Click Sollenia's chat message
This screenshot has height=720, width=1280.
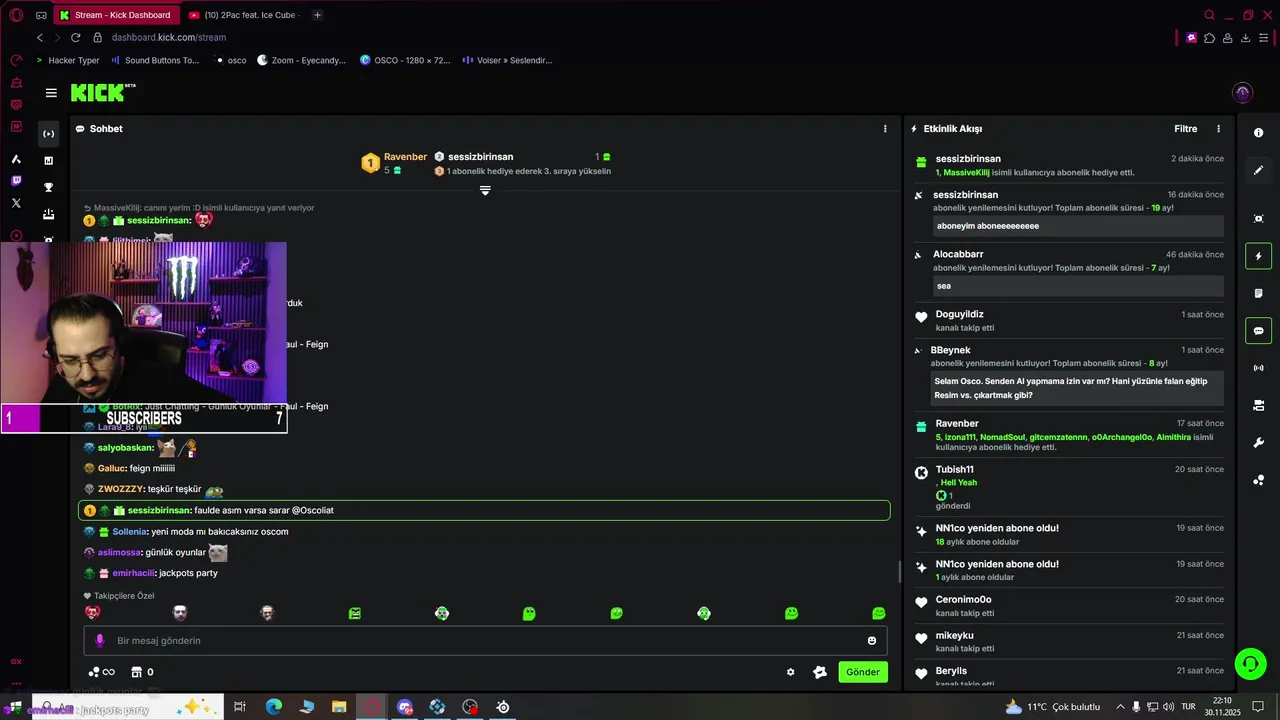pos(484,532)
